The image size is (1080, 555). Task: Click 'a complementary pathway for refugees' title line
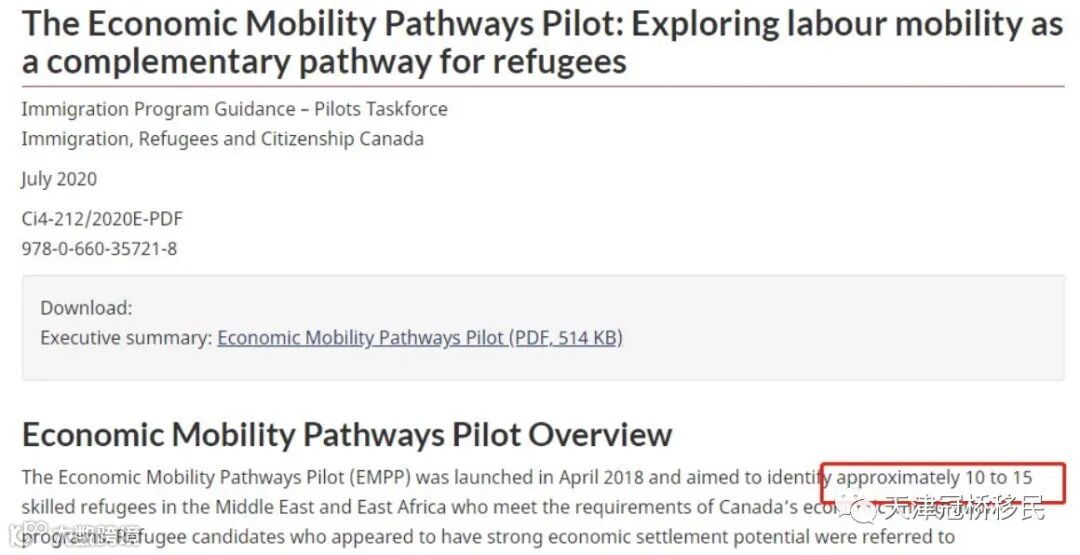[x=324, y=62]
